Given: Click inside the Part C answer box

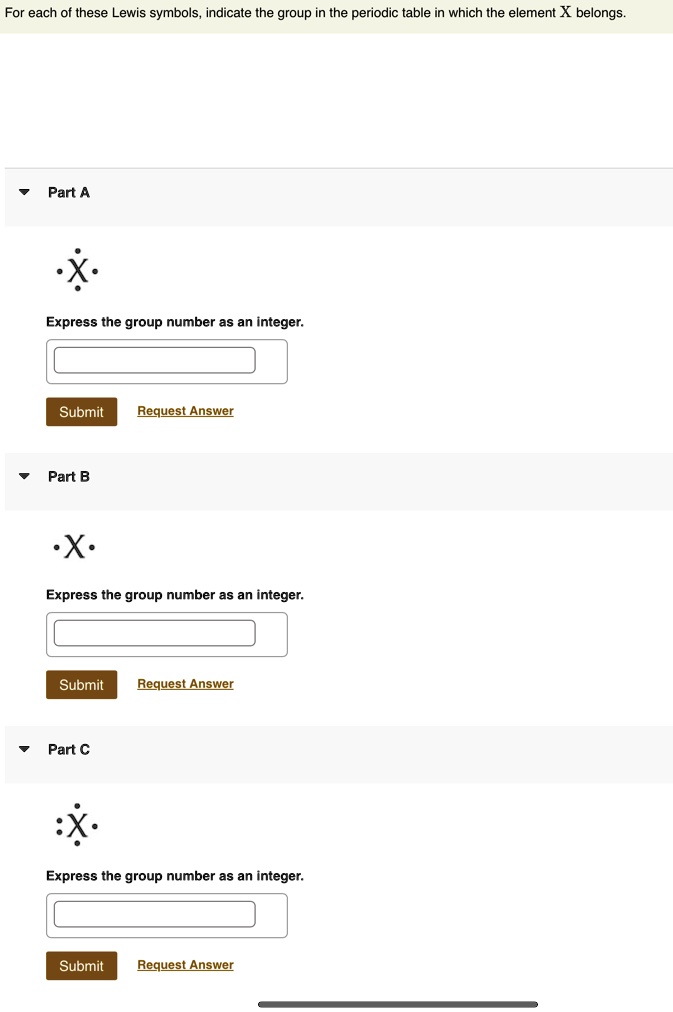Looking at the screenshot, I should point(155,914).
